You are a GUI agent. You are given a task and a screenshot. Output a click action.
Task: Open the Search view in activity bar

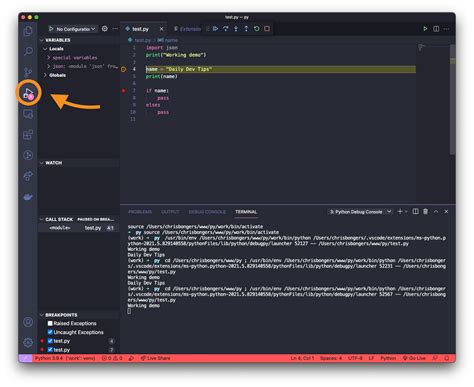(x=28, y=51)
